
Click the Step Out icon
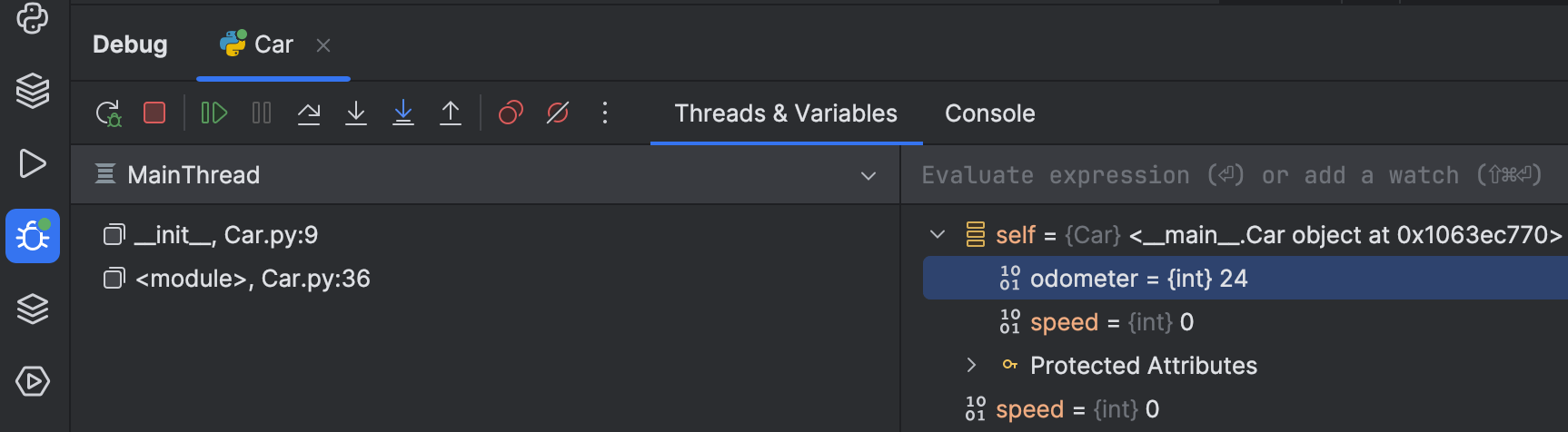[x=451, y=113]
